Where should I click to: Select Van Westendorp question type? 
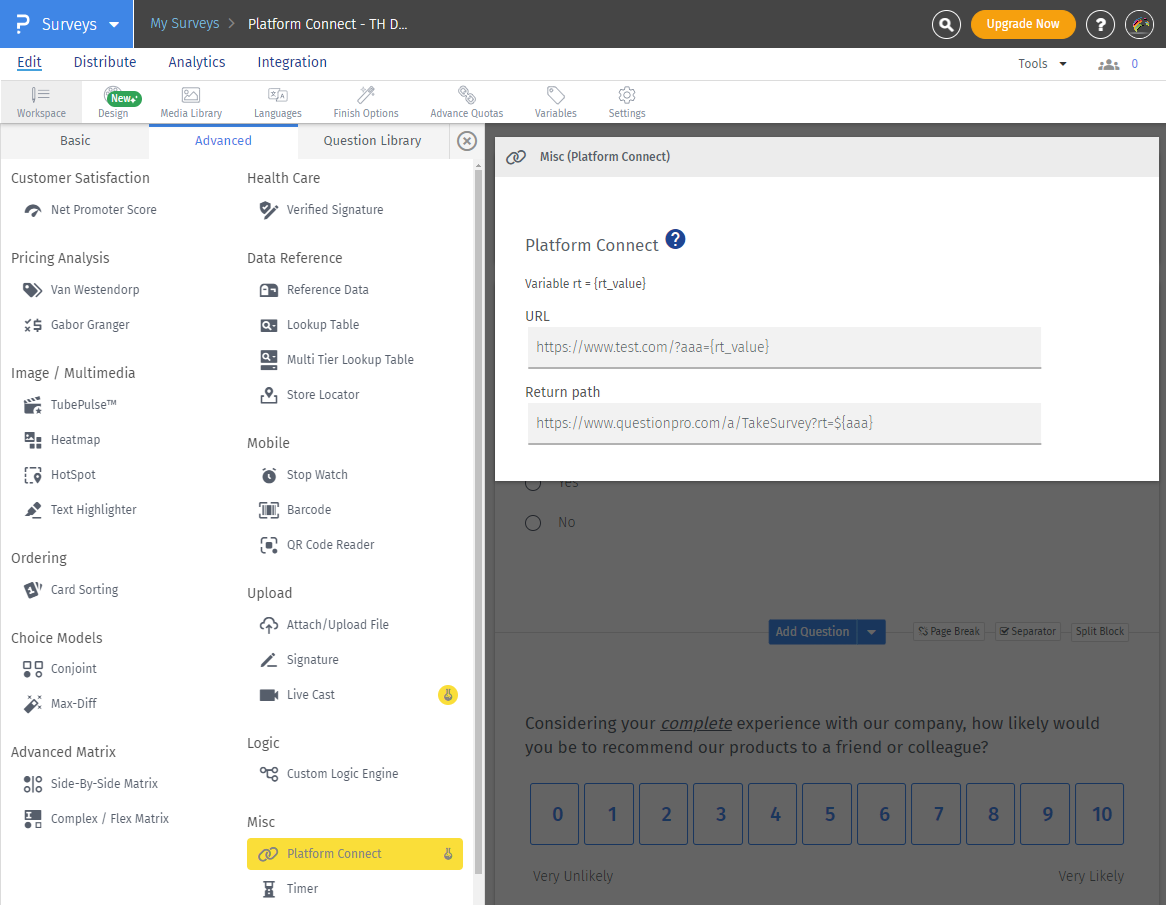coord(81,289)
